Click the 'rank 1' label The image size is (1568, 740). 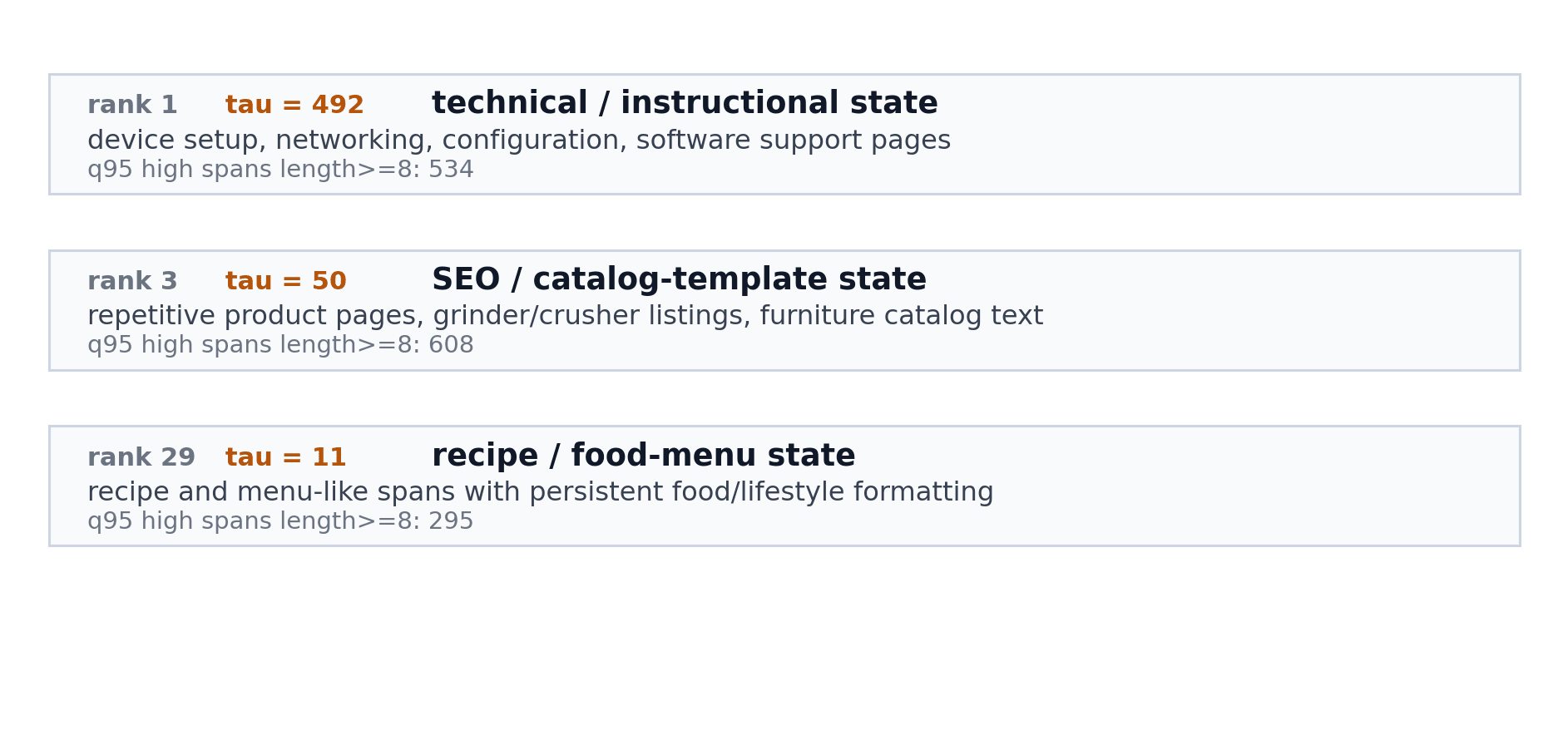point(132,106)
